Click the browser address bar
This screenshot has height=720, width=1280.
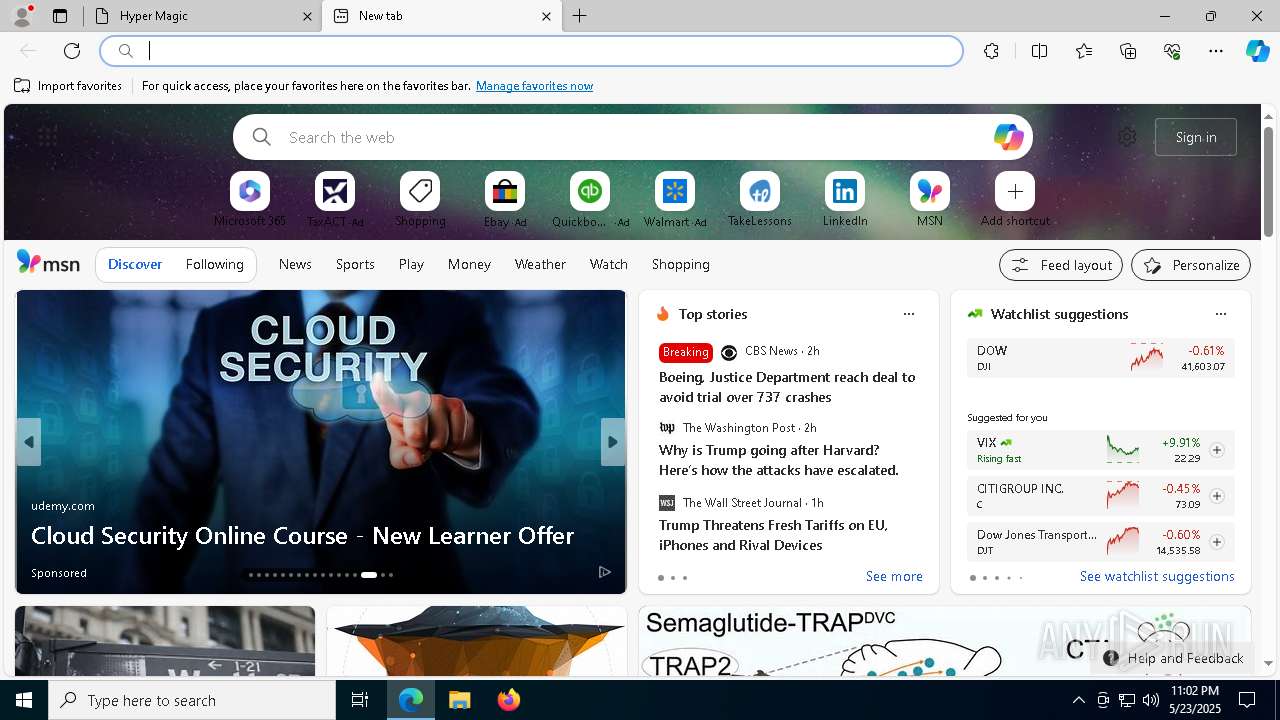[531, 51]
